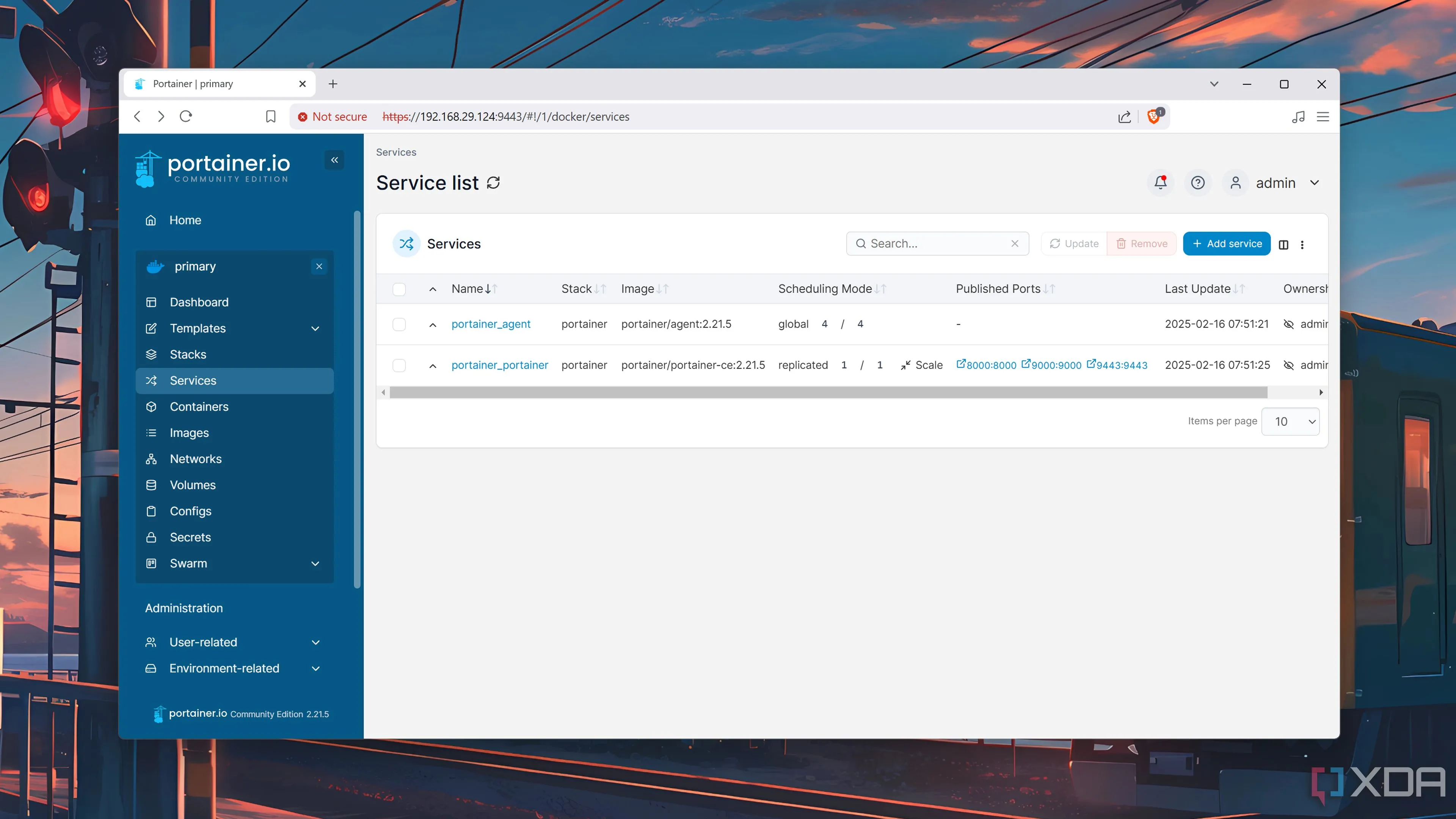The height and width of the screenshot is (819, 1456).
Task: Bookmark this page icon in toolbar
Action: point(271,116)
